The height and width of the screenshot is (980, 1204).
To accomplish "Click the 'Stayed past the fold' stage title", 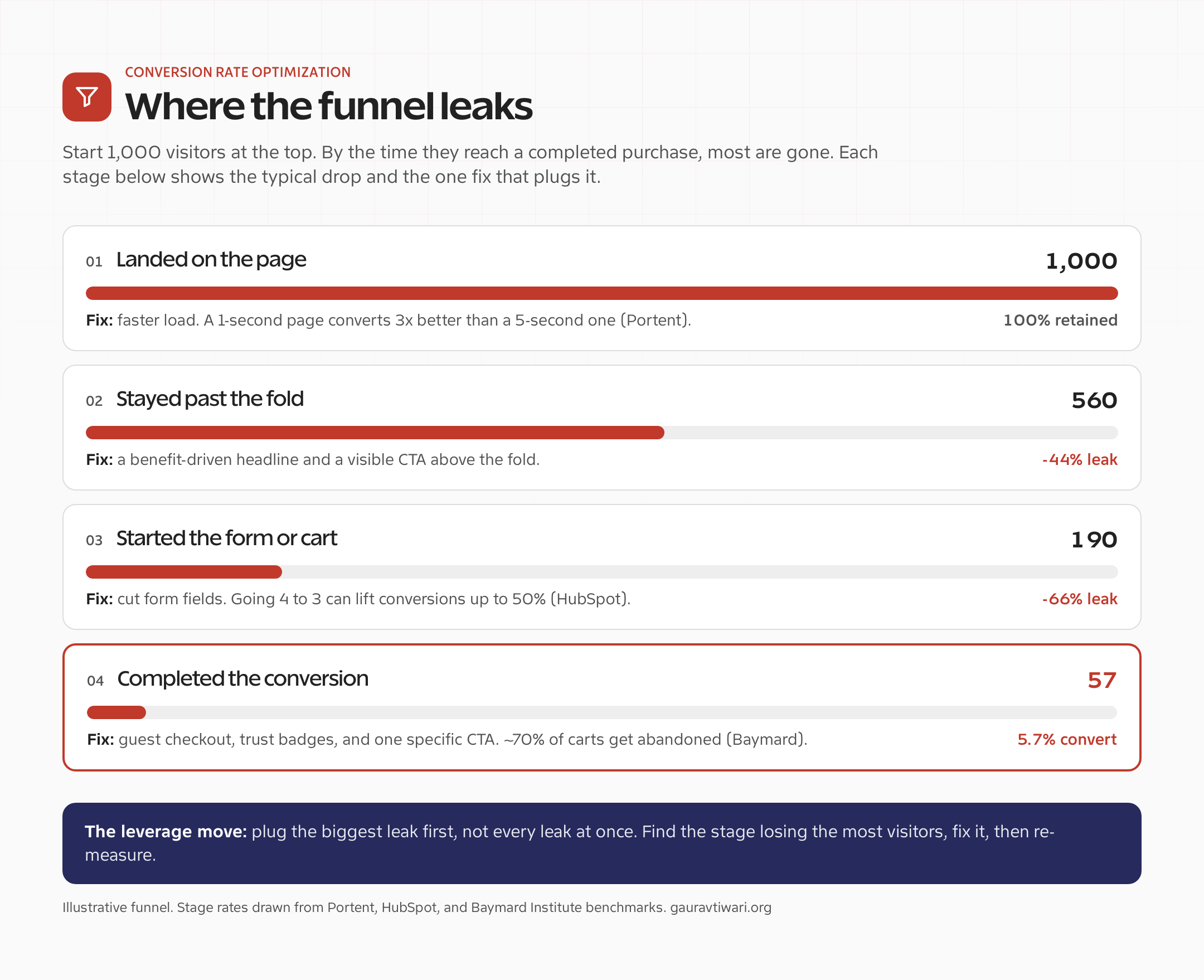I will [210, 399].
